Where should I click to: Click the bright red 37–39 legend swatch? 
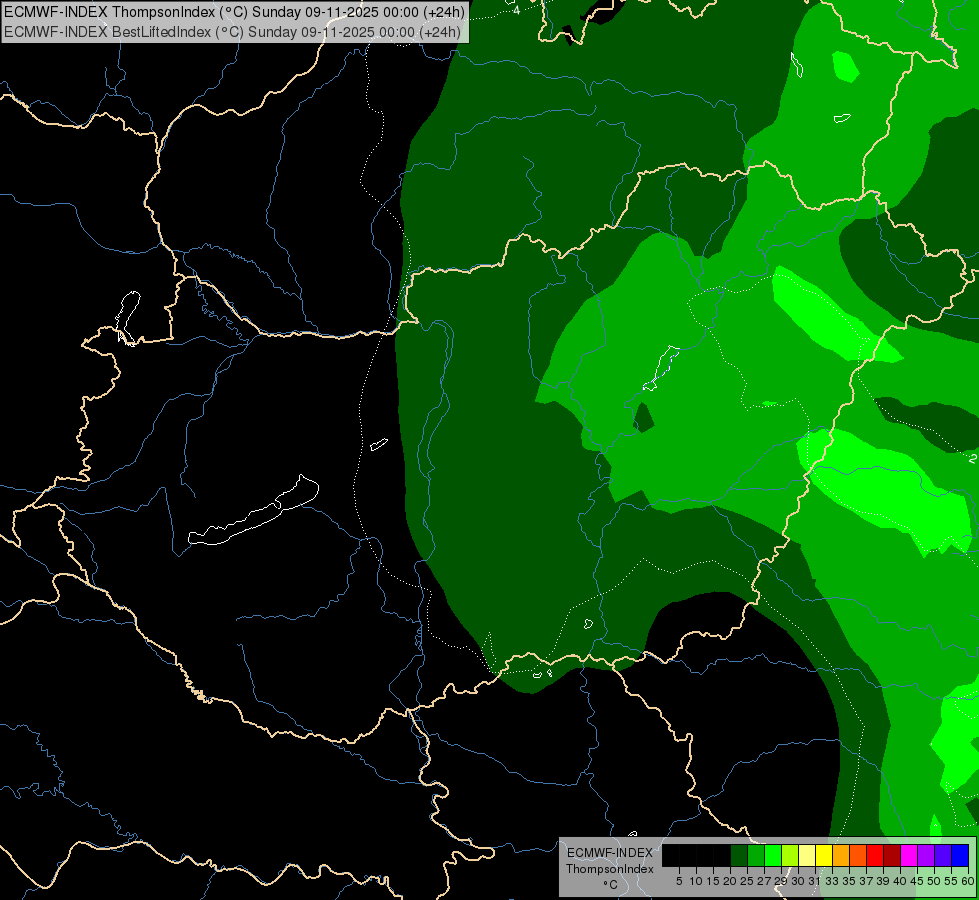coord(875,855)
